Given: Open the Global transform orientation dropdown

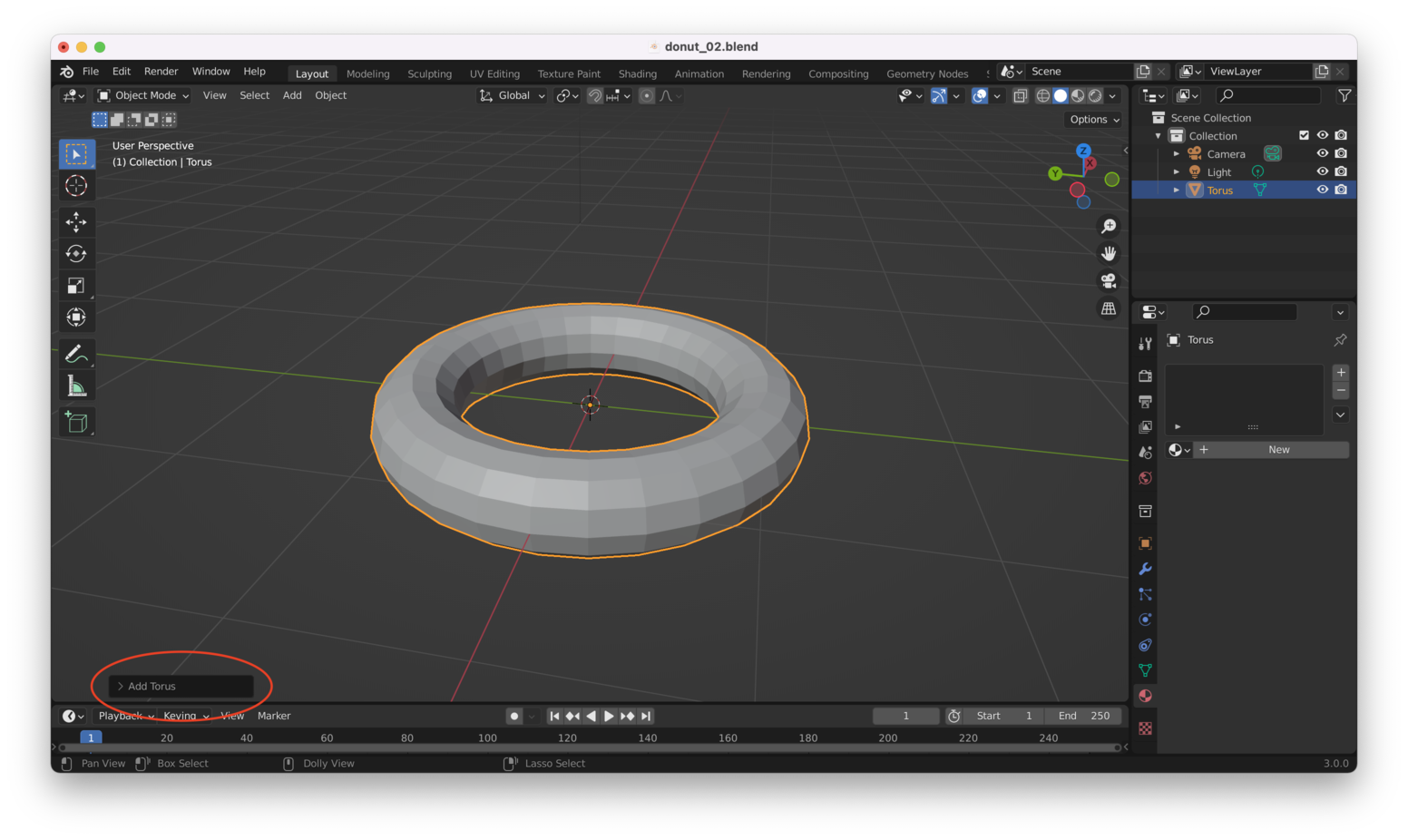Looking at the screenshot, I should pos(513,95).
